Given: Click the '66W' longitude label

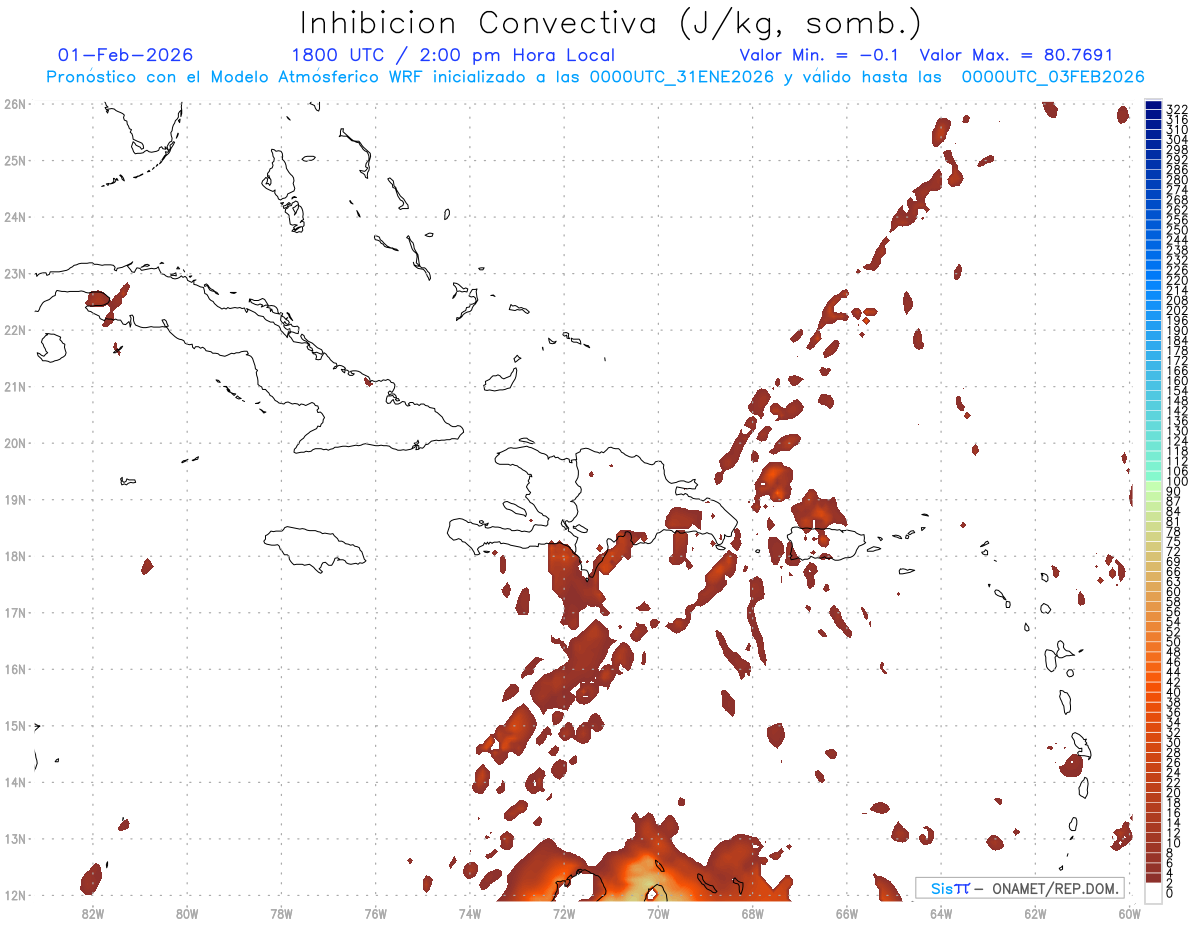Looking at the screenshot, I should tap(847, 913).
